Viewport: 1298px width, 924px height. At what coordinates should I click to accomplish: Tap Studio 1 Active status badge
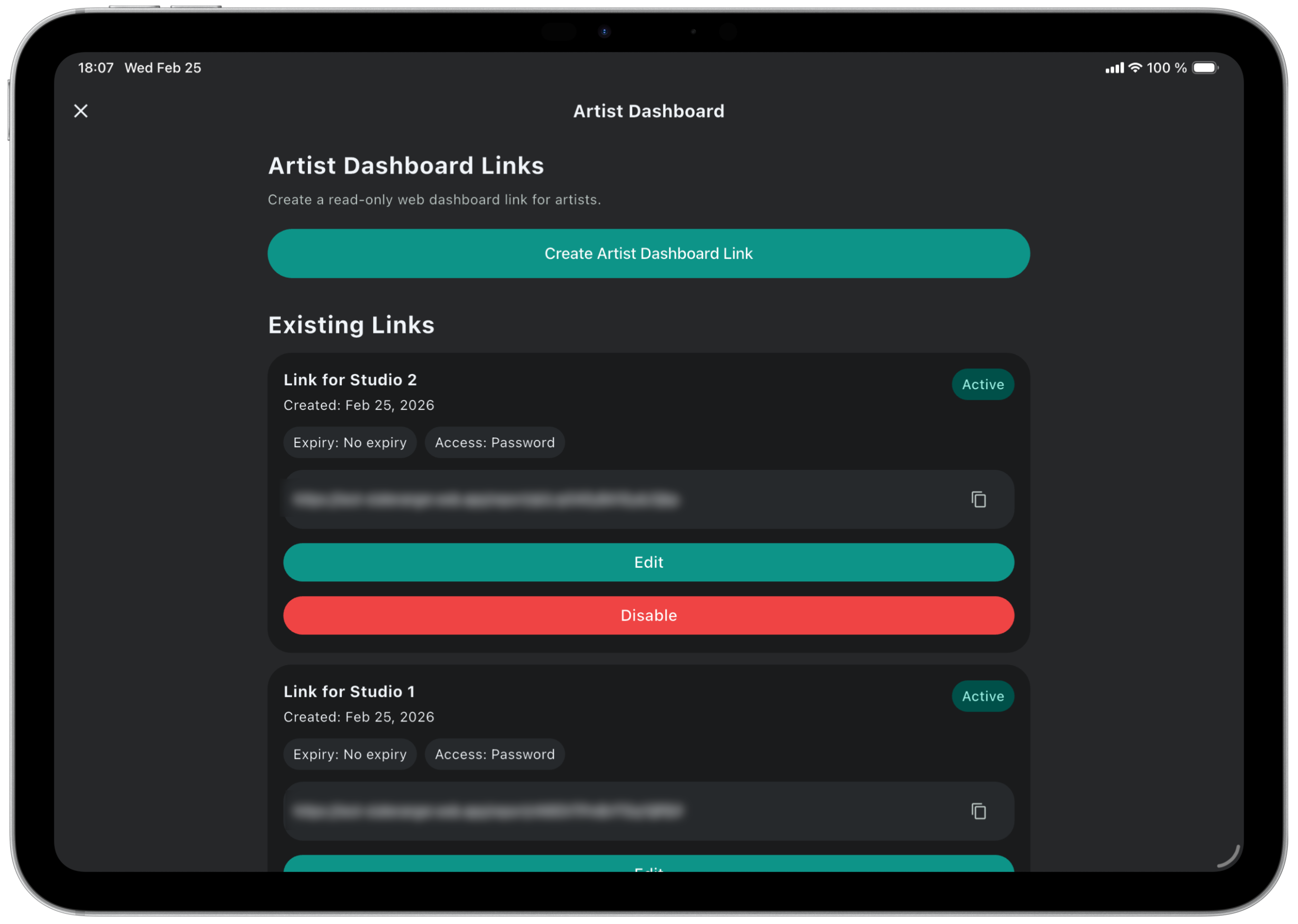coord(982,696)
